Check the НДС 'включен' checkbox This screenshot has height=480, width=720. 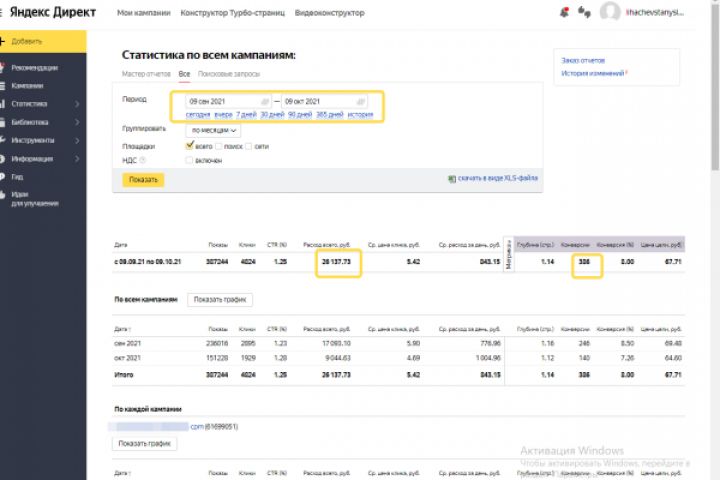[189, 160]
